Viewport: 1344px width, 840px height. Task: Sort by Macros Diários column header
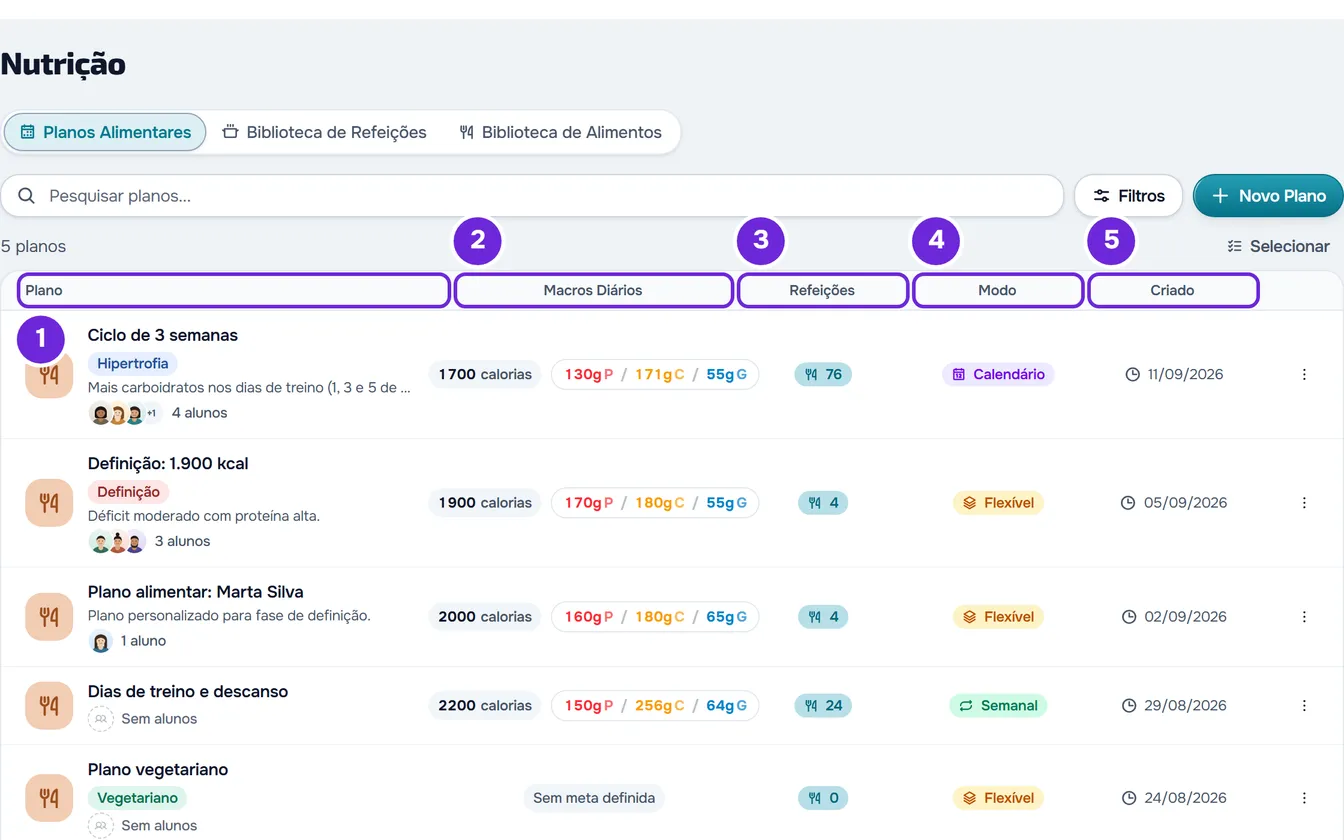coord(593,290)
